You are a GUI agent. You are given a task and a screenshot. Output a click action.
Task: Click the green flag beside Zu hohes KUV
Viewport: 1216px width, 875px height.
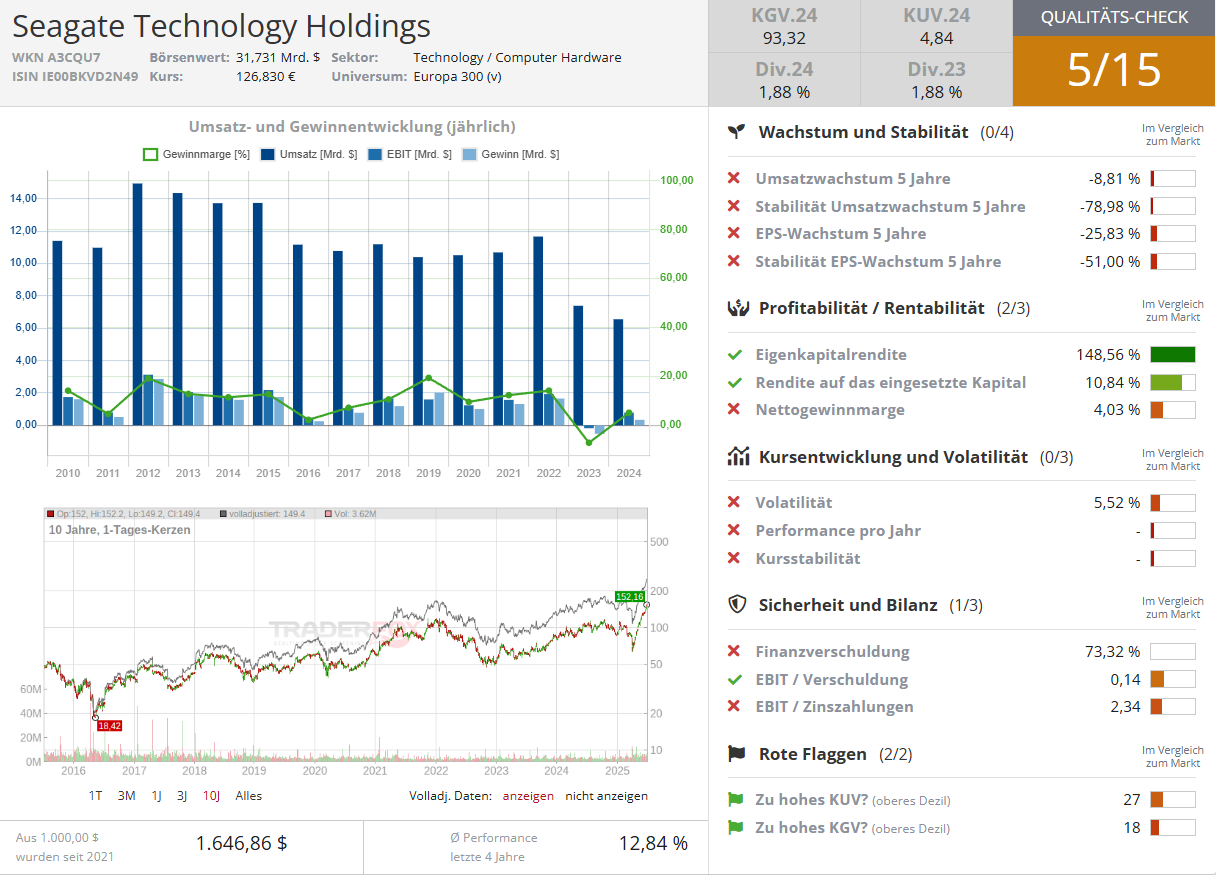click(735, 799)
